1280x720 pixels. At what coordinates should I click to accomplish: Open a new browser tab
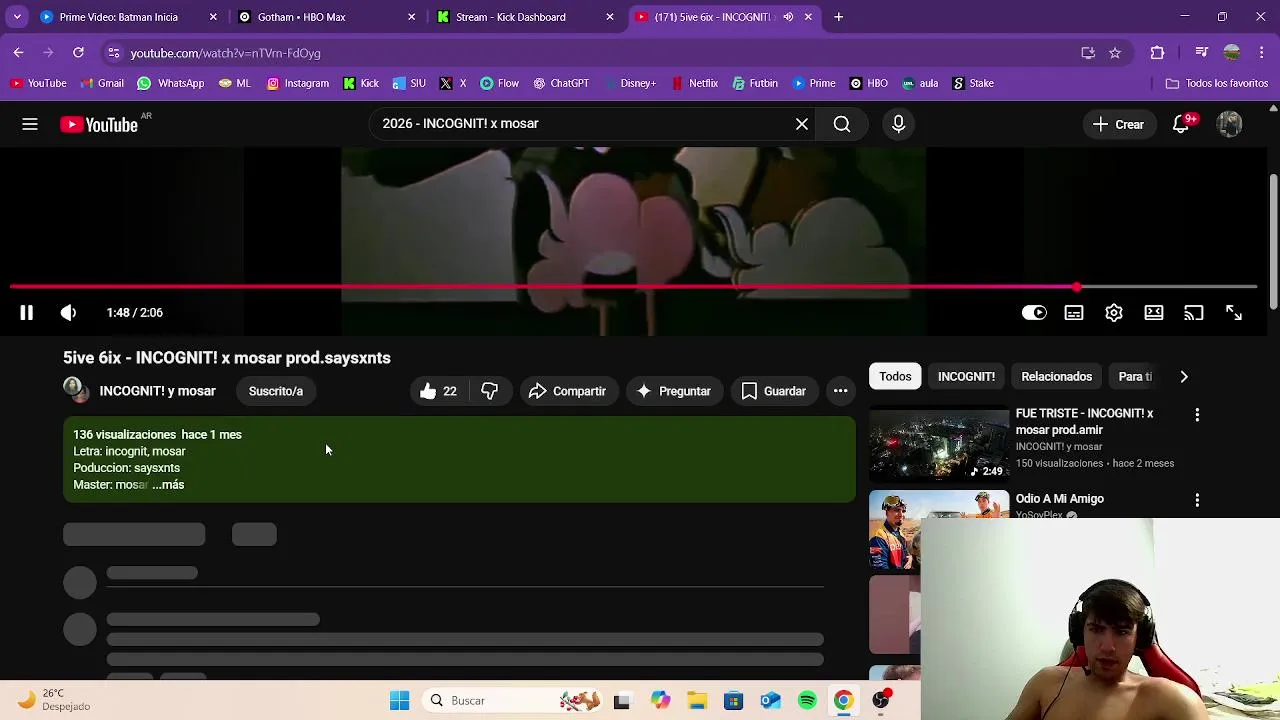pos(838,17)
